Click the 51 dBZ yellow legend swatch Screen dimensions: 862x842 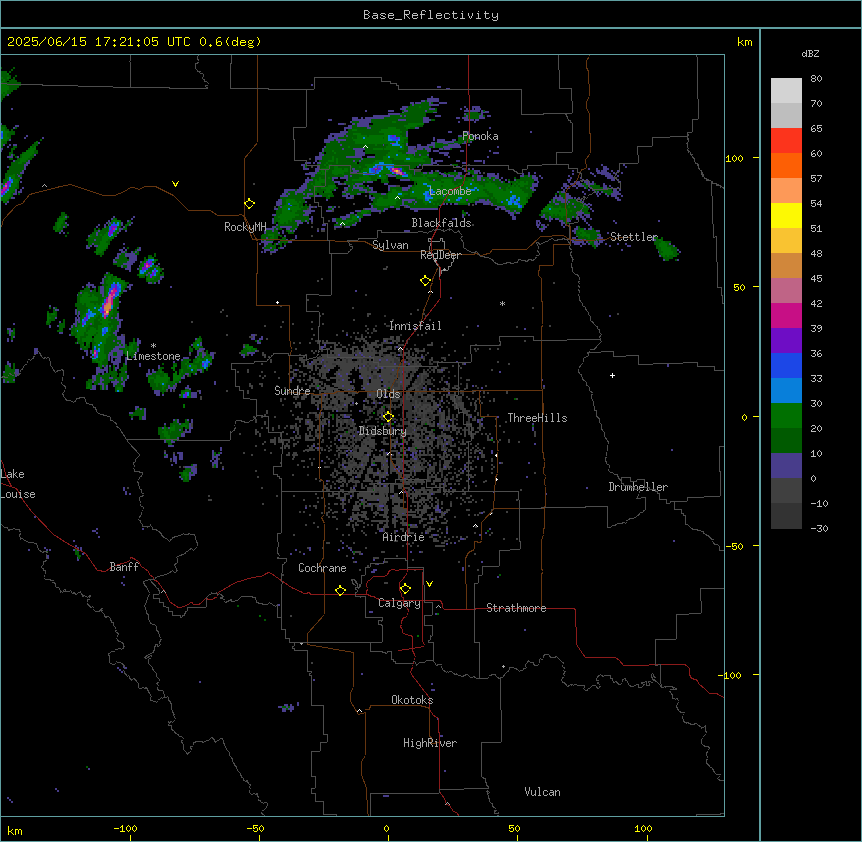[x=786, y=215]
